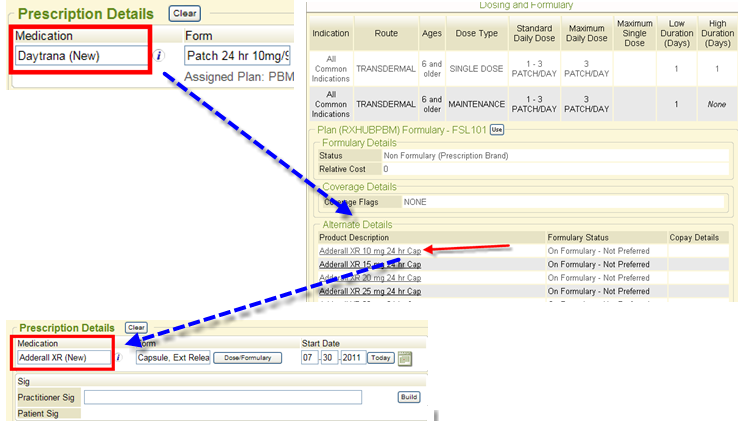
Task: Open the Patch 24 hr form field
Action: tap(237, 56)
